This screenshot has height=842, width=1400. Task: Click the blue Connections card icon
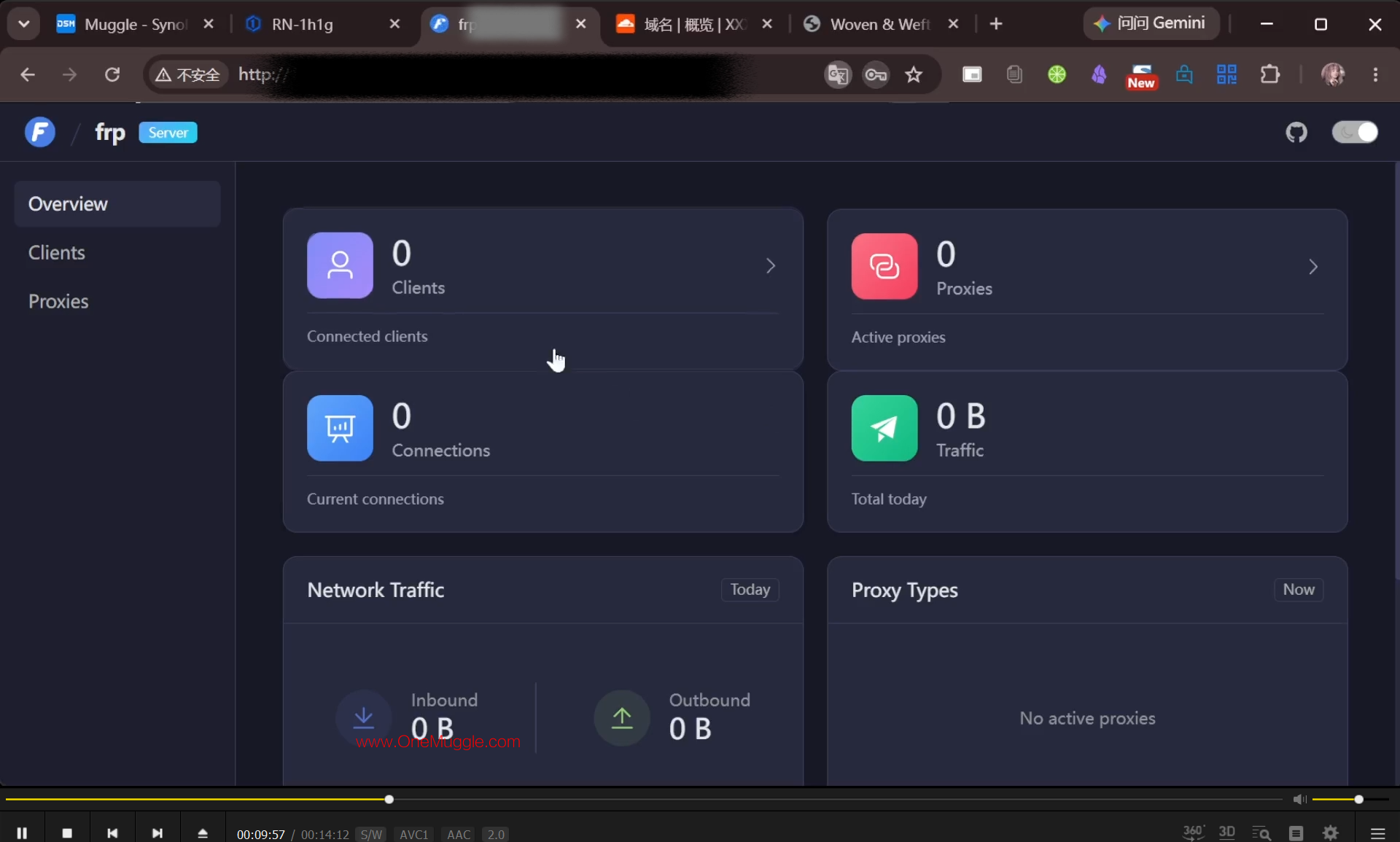coord(340,428)
